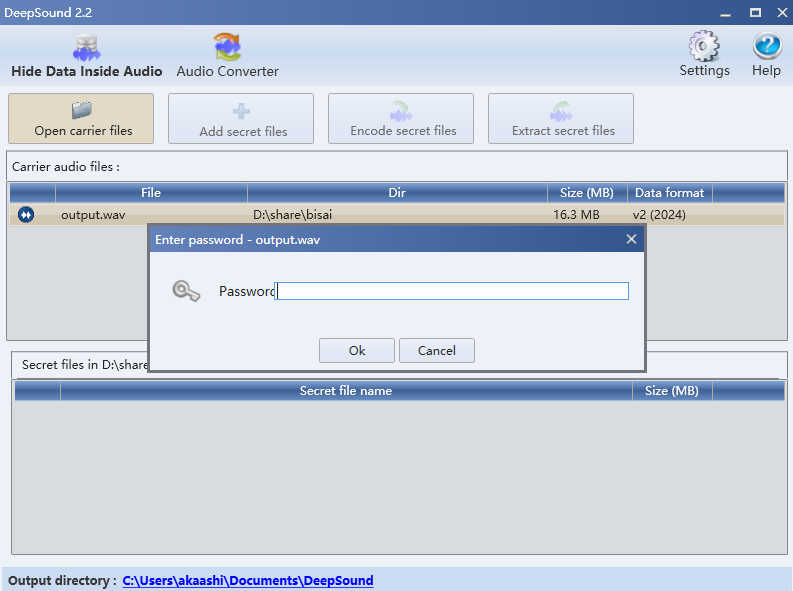Open the output directory link
Screen dimensions: 793x591
click(248, 580)
